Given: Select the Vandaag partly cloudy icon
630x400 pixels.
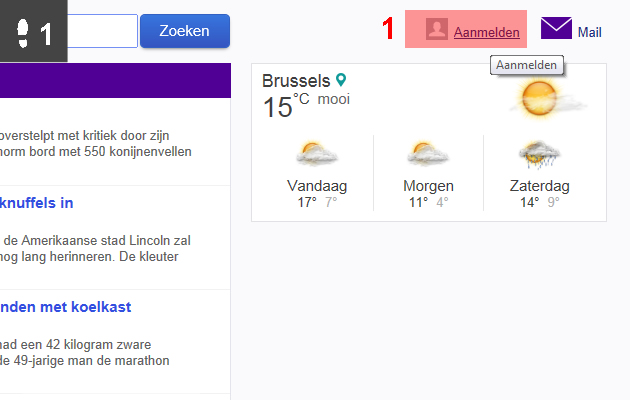Looking at the screenshot, I should [x=317, y=154].
